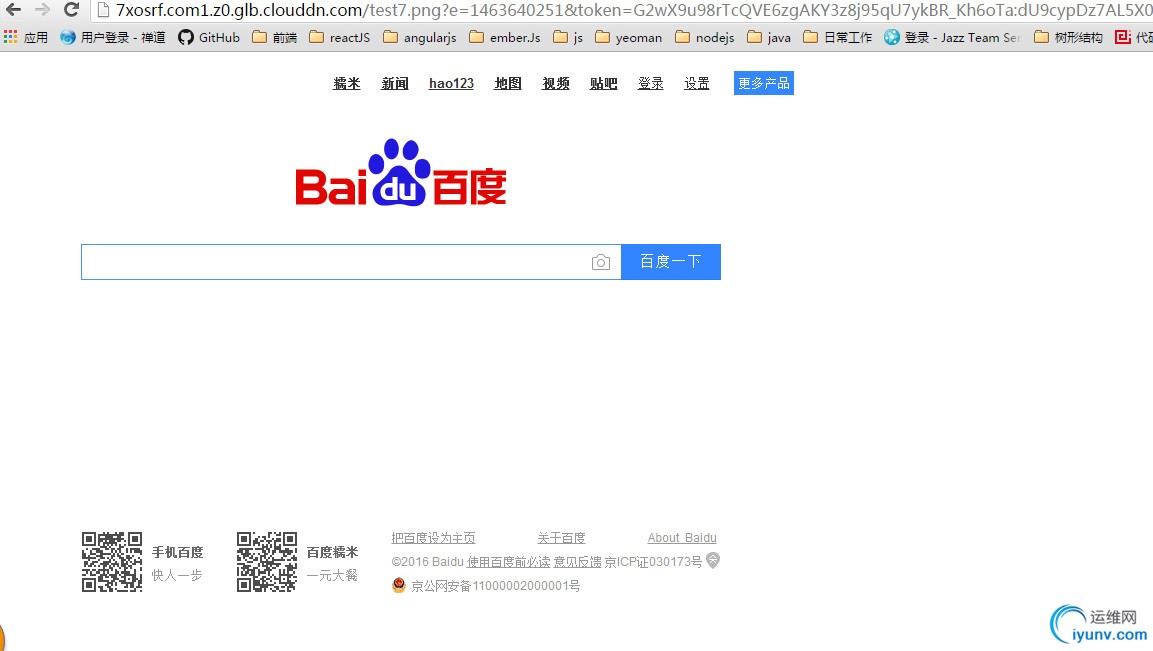The image size is (1153, 651).
Task: Click the 京ICP证030173号 text
Action: coord(653,562)
